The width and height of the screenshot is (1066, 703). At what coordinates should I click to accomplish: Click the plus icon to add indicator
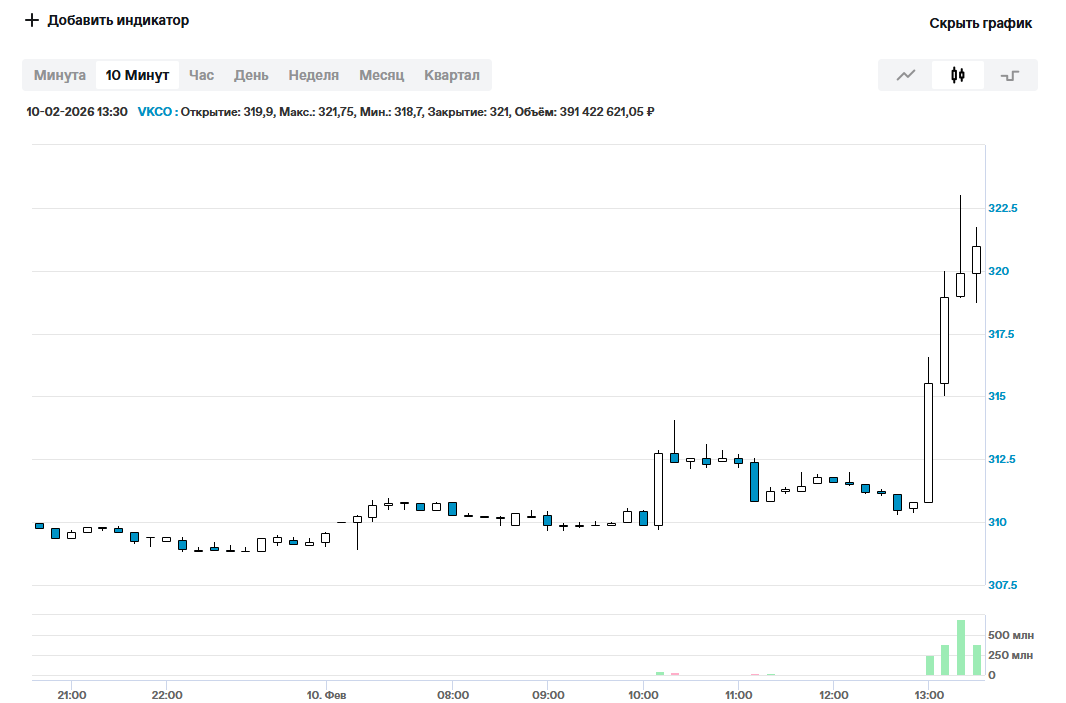[x=32, y=20]
